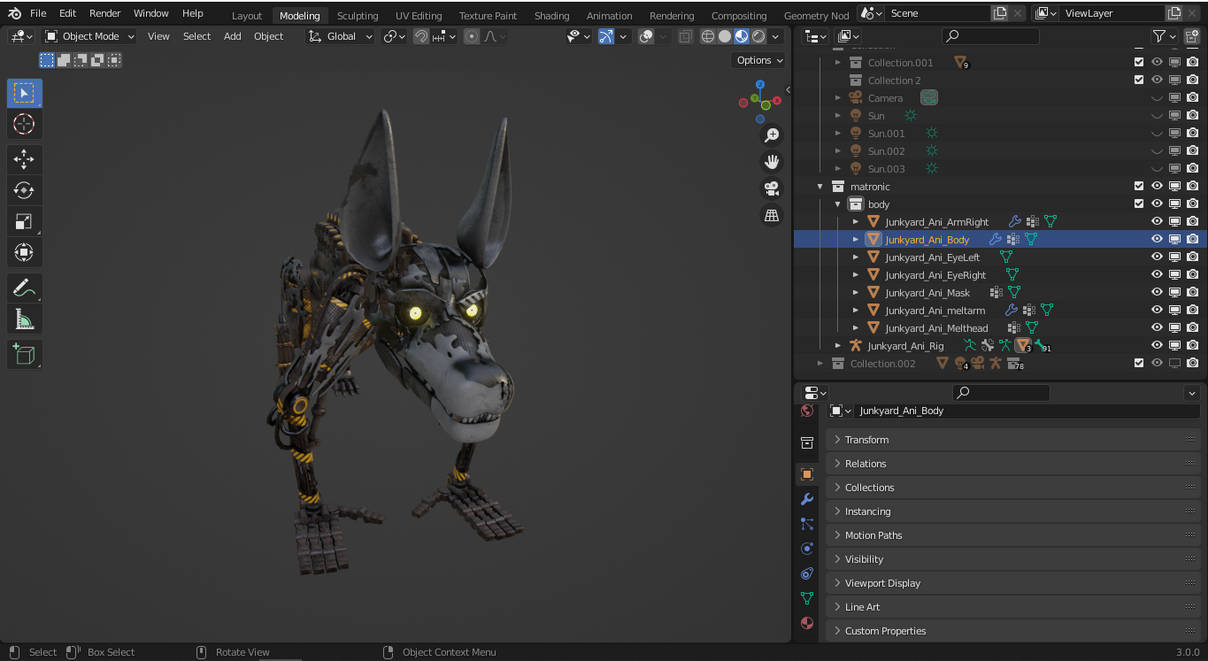Image resolution: width=1208 pixels, height=661 pixels.
Task: Disable the matronic collection checkbox
Action: [x=1138, y=185]
